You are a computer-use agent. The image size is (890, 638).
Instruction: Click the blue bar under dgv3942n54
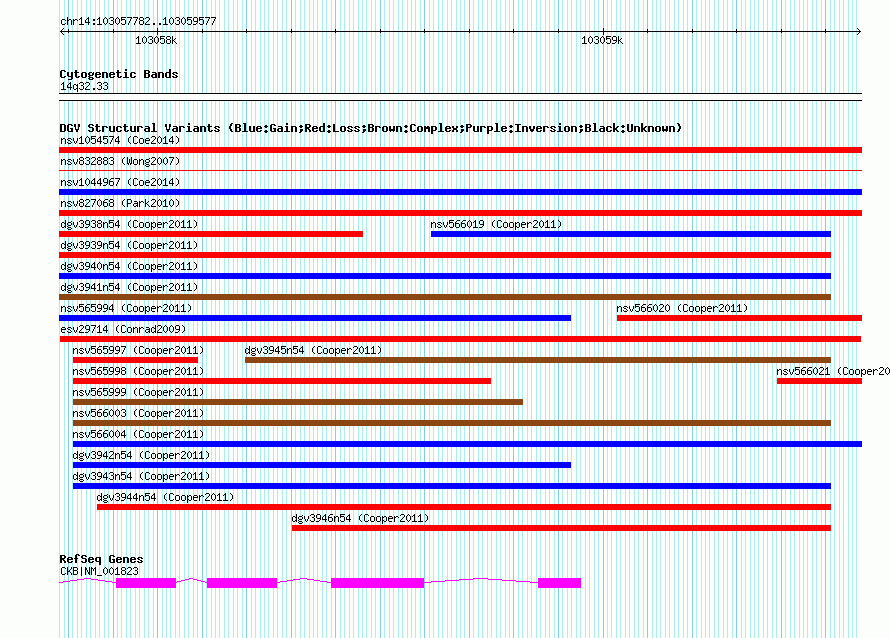[322, 465]
